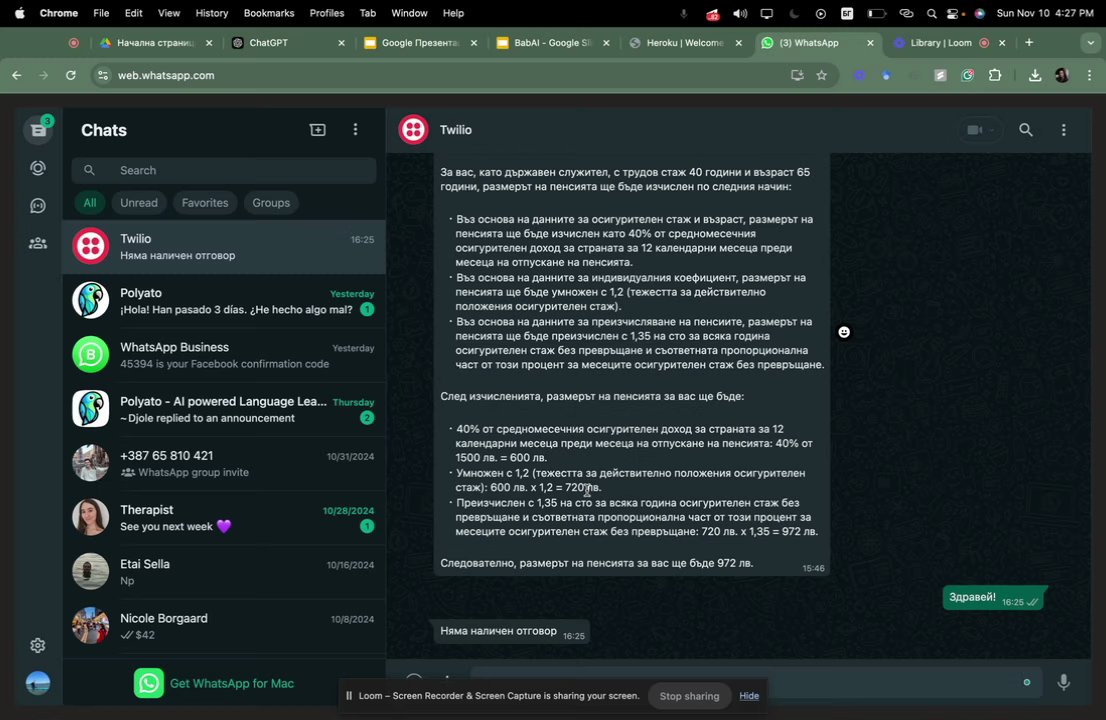Switch to the BabAI - Google Slides tab
Image resolution: width=1106 pixels, height=720 pixels.
(x=553, y=43)
